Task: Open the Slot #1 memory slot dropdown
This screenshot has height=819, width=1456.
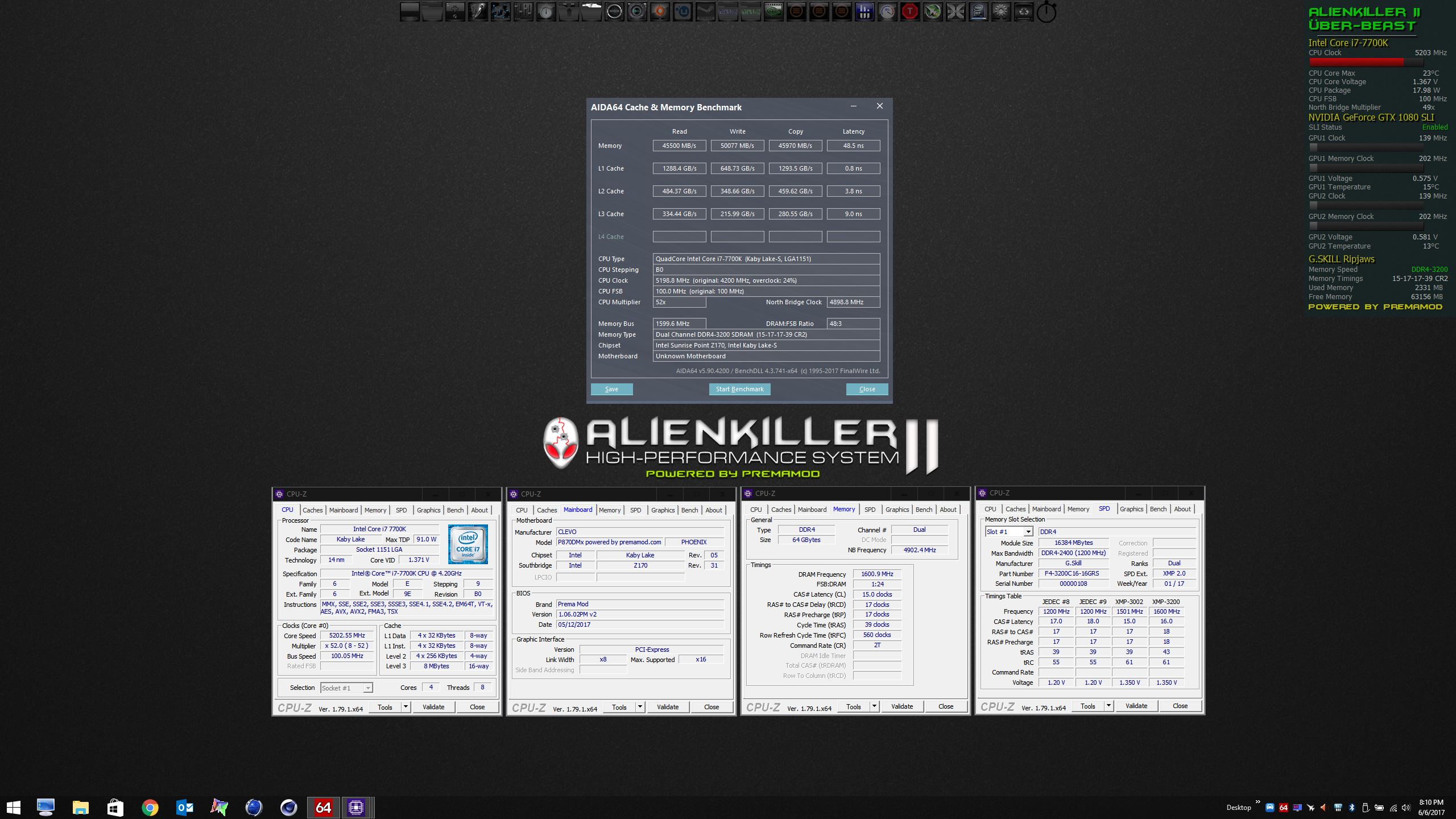Action: pos(1028,532)
